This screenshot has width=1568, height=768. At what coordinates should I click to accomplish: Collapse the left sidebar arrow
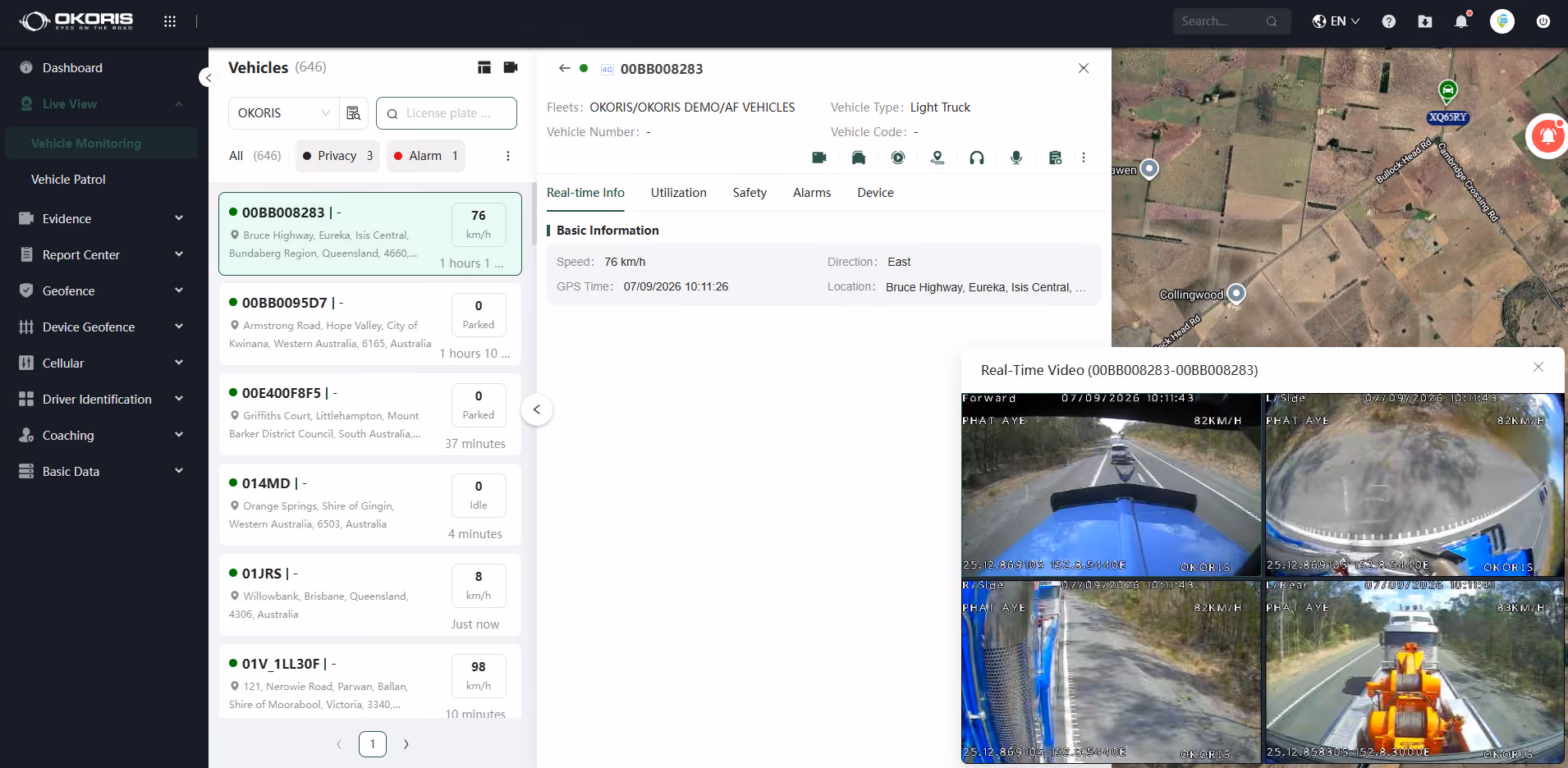pos(207,78)
